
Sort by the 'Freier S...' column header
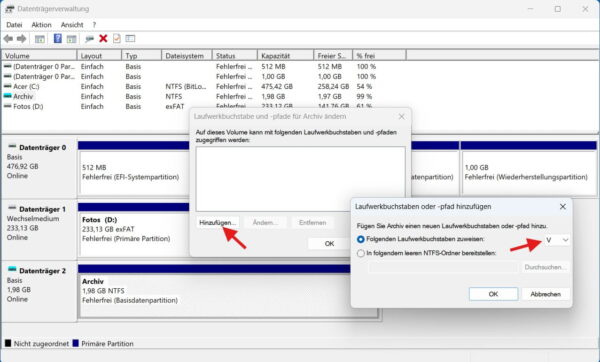click(333, 56)
